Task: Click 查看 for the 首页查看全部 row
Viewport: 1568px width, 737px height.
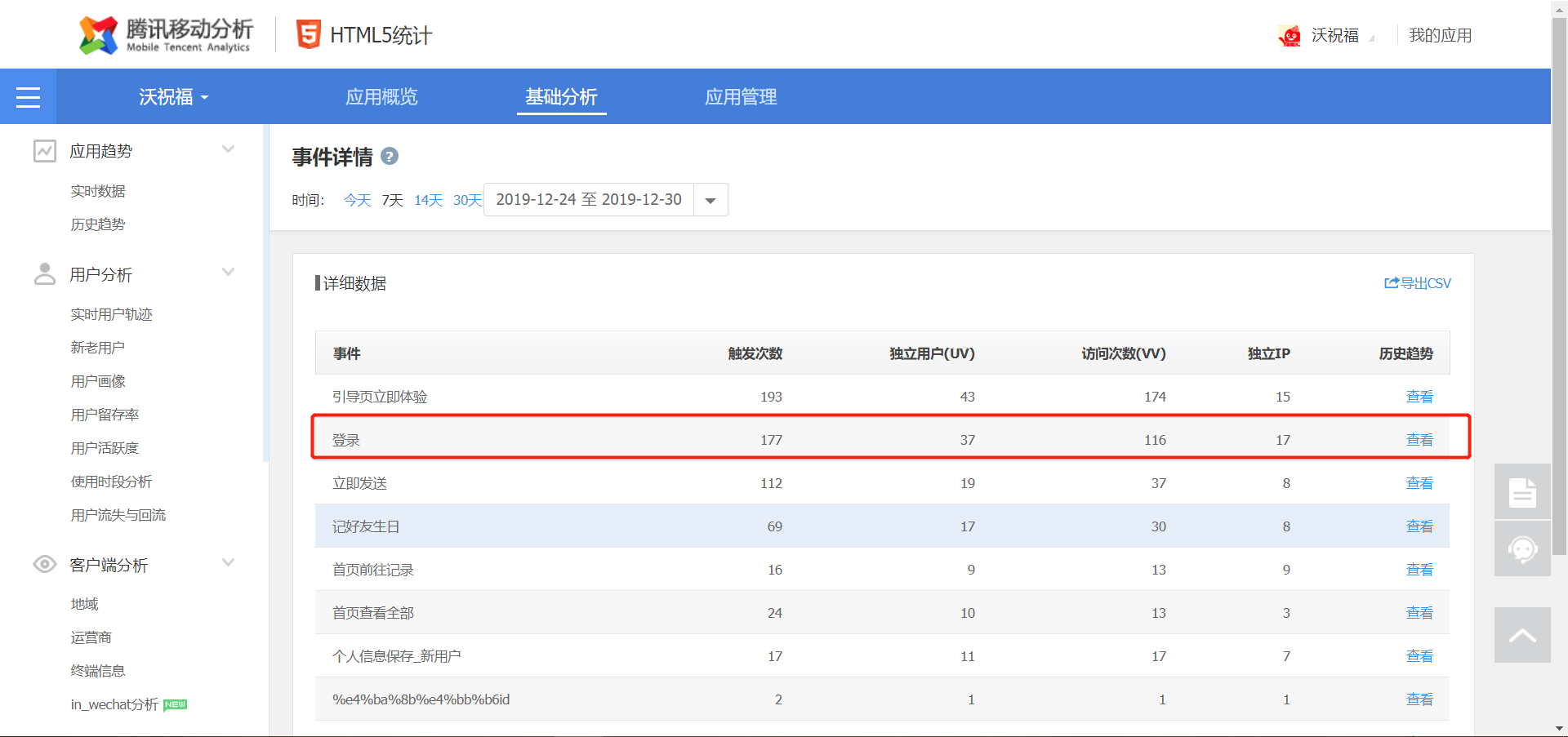Action: pyautogui.click(x=1419, y=613)
